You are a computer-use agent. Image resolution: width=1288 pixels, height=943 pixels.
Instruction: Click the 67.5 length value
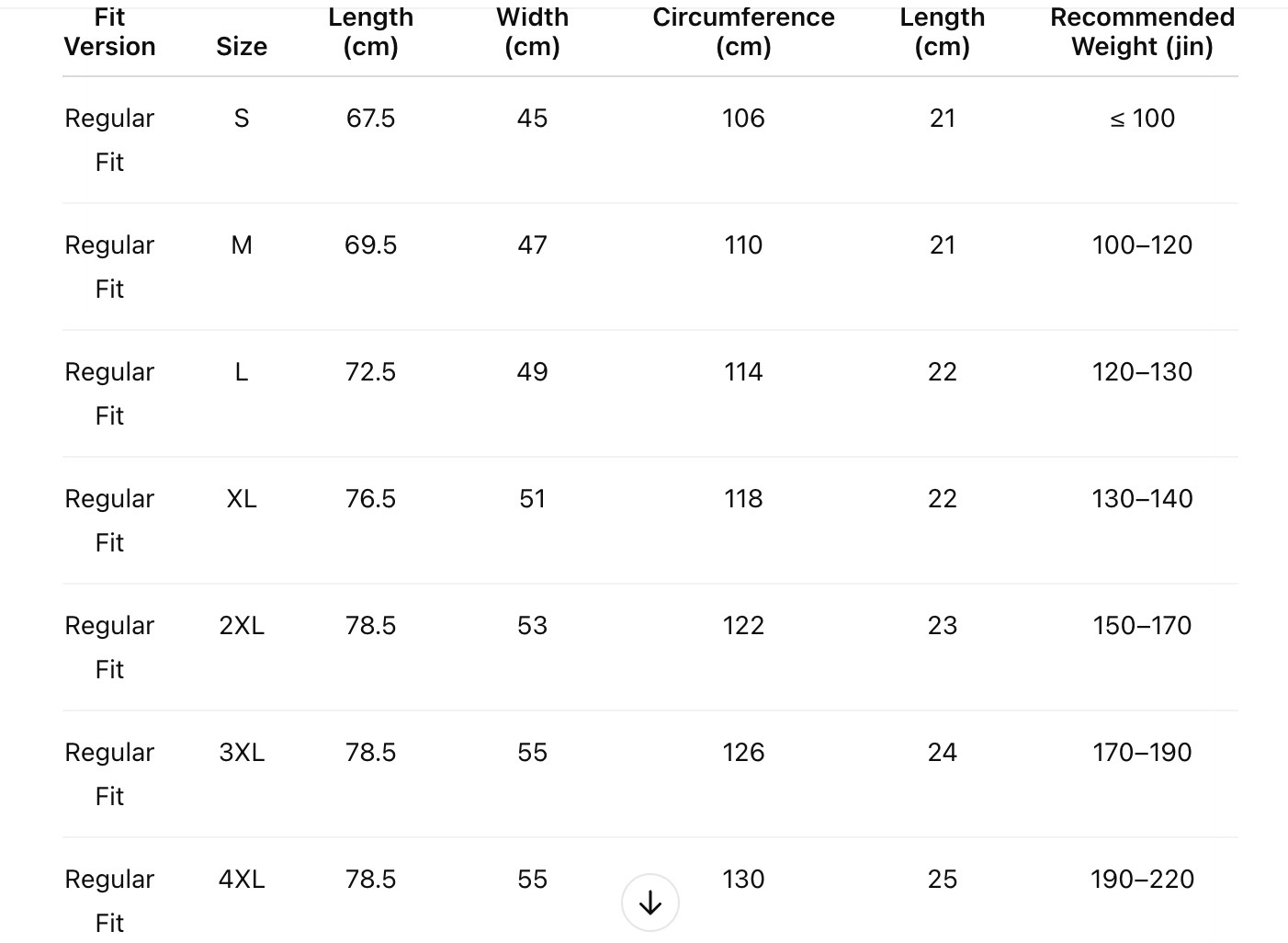pos(370,118)
